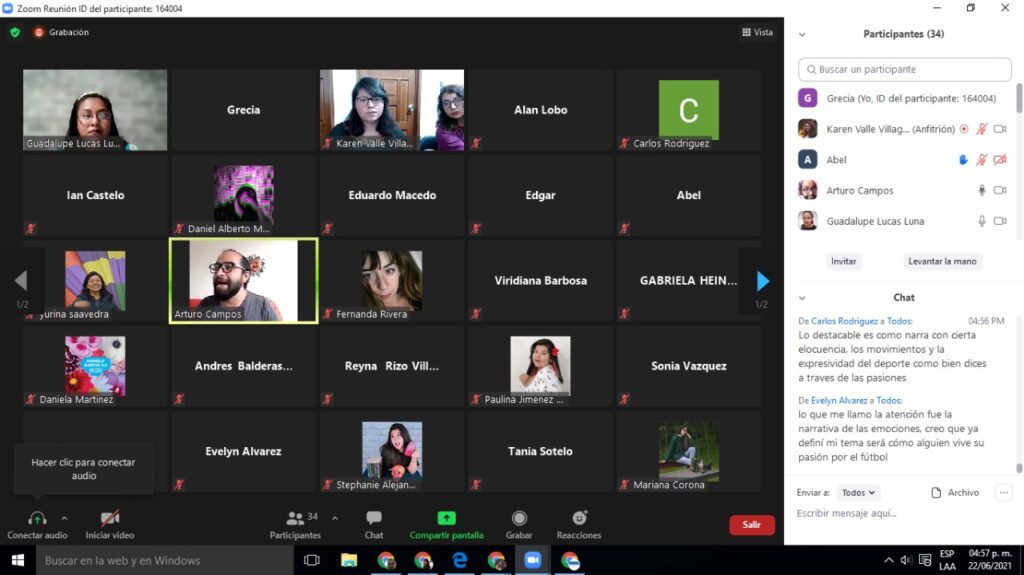Viewport: 1024px width, 575px height.
Task: Select Mariana Corona tile
Action: [689, 451]
